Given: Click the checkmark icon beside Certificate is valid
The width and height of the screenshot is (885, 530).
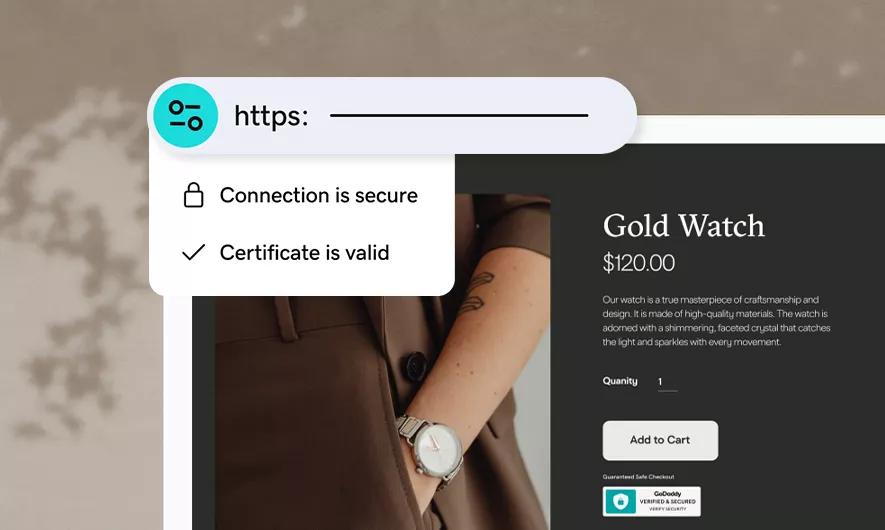Looking at the screenshot, I should coord(193,252).
